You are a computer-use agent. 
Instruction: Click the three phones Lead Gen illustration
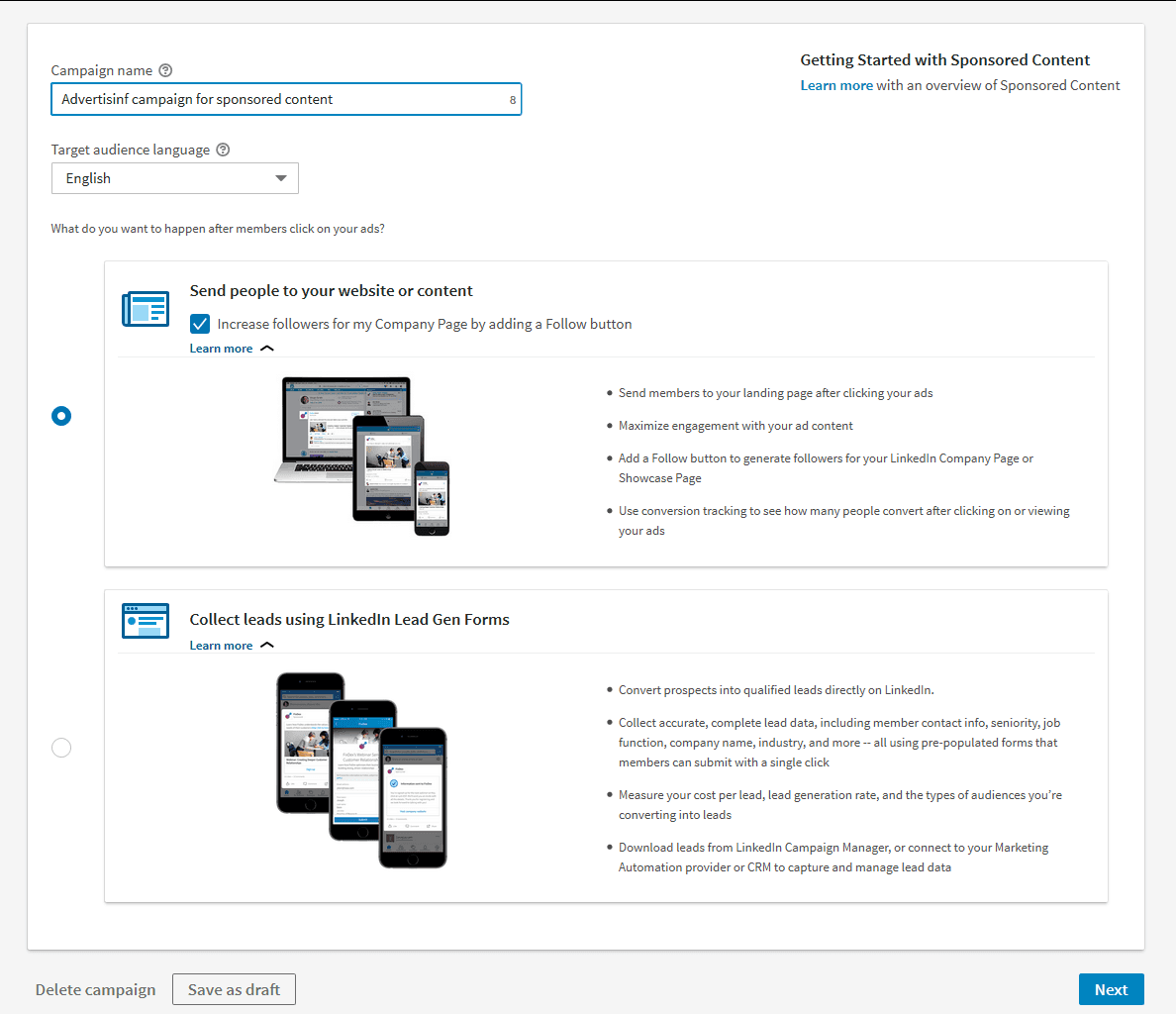[x=361, y=772]
